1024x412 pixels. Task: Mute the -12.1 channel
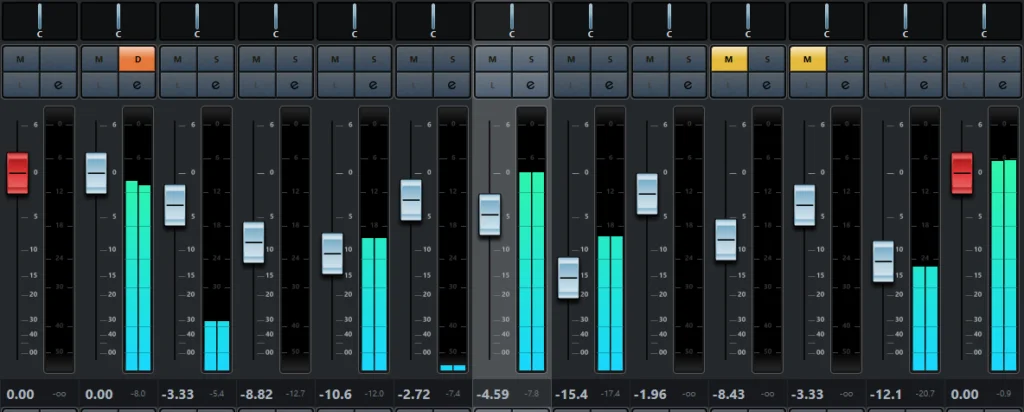(886, 59)
